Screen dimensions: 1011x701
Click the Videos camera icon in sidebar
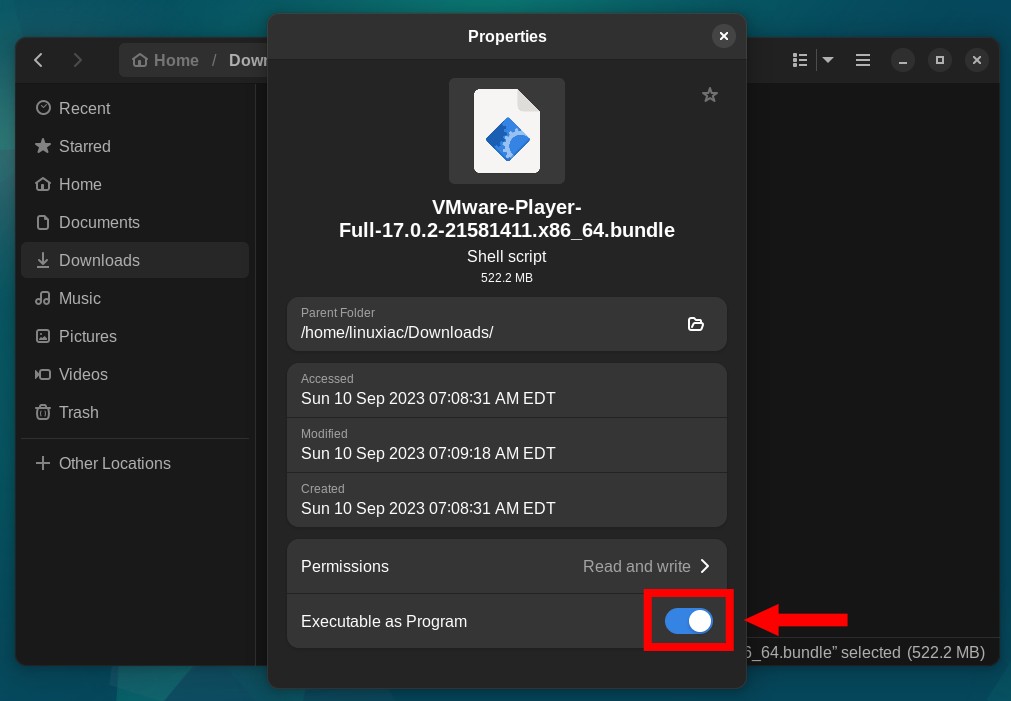(x=43, y=374)
